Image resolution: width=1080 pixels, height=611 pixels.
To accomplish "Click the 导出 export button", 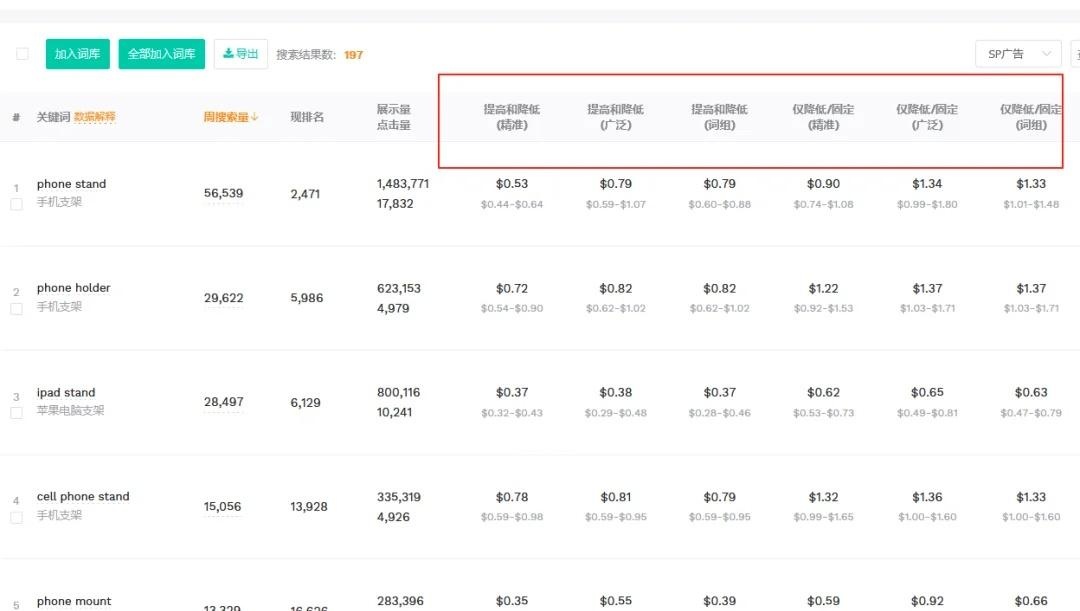I will [240, 54].
